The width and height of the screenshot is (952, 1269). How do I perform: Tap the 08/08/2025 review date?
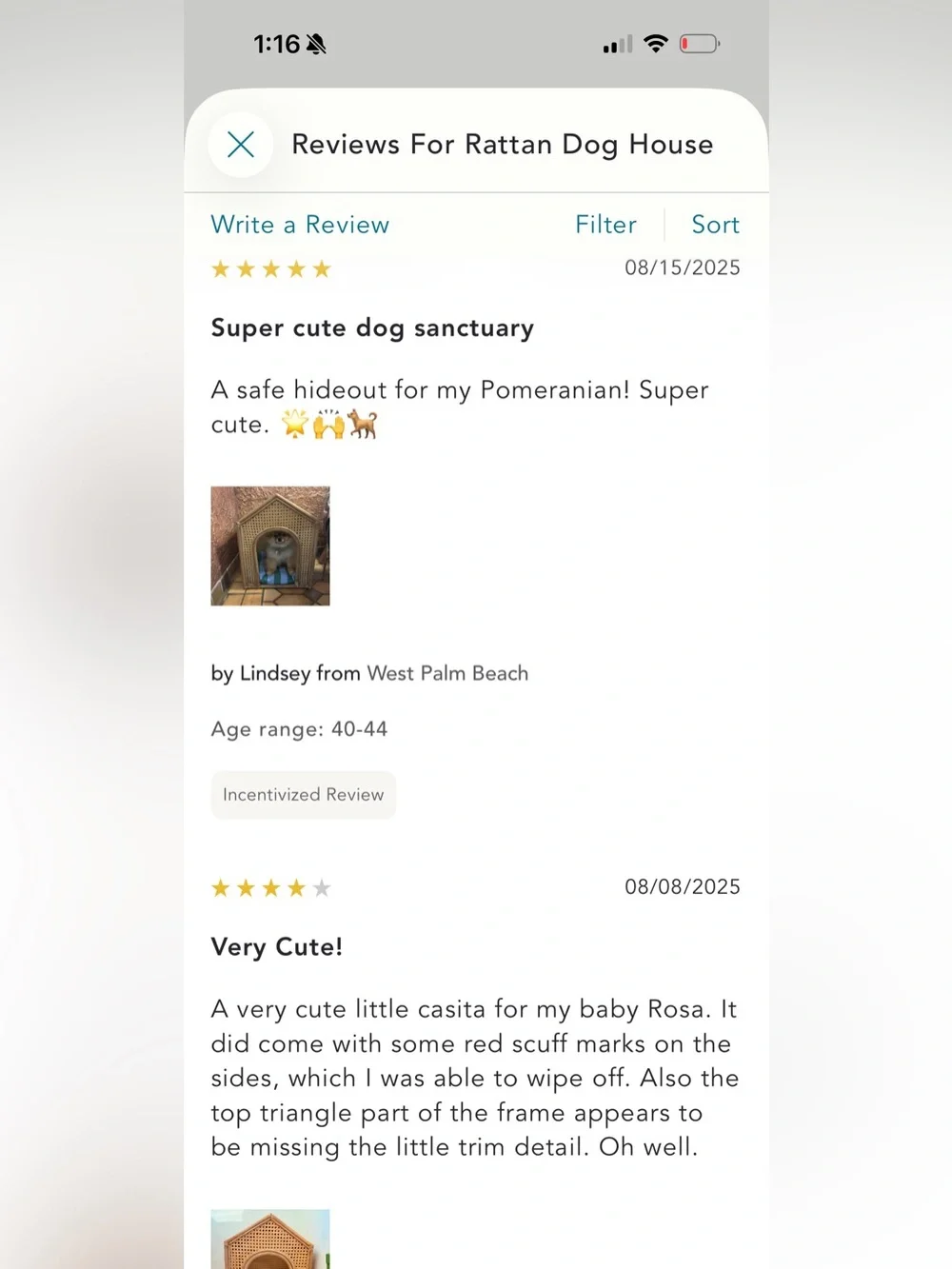[x=683, y=886]
